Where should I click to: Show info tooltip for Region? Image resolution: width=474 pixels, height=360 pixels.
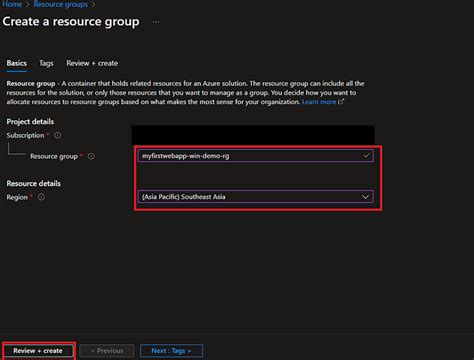point(41,197)
